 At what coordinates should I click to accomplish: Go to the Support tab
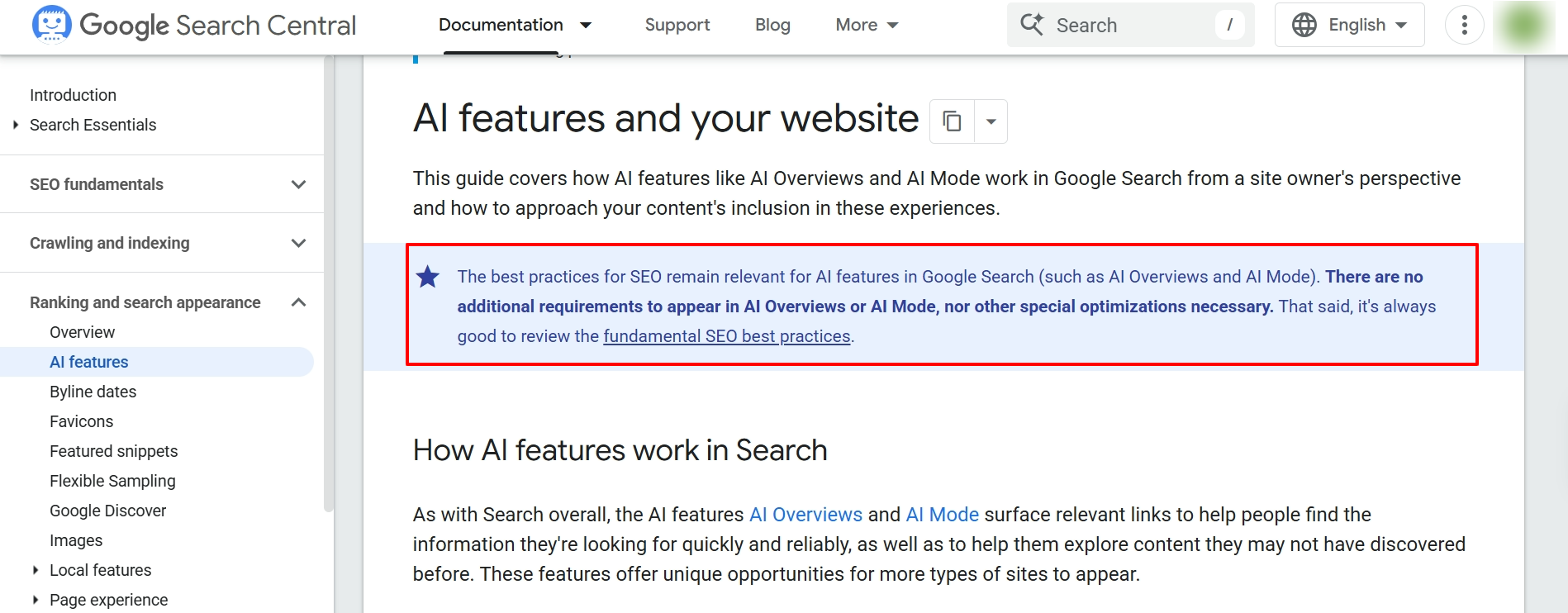pos(677,25)
